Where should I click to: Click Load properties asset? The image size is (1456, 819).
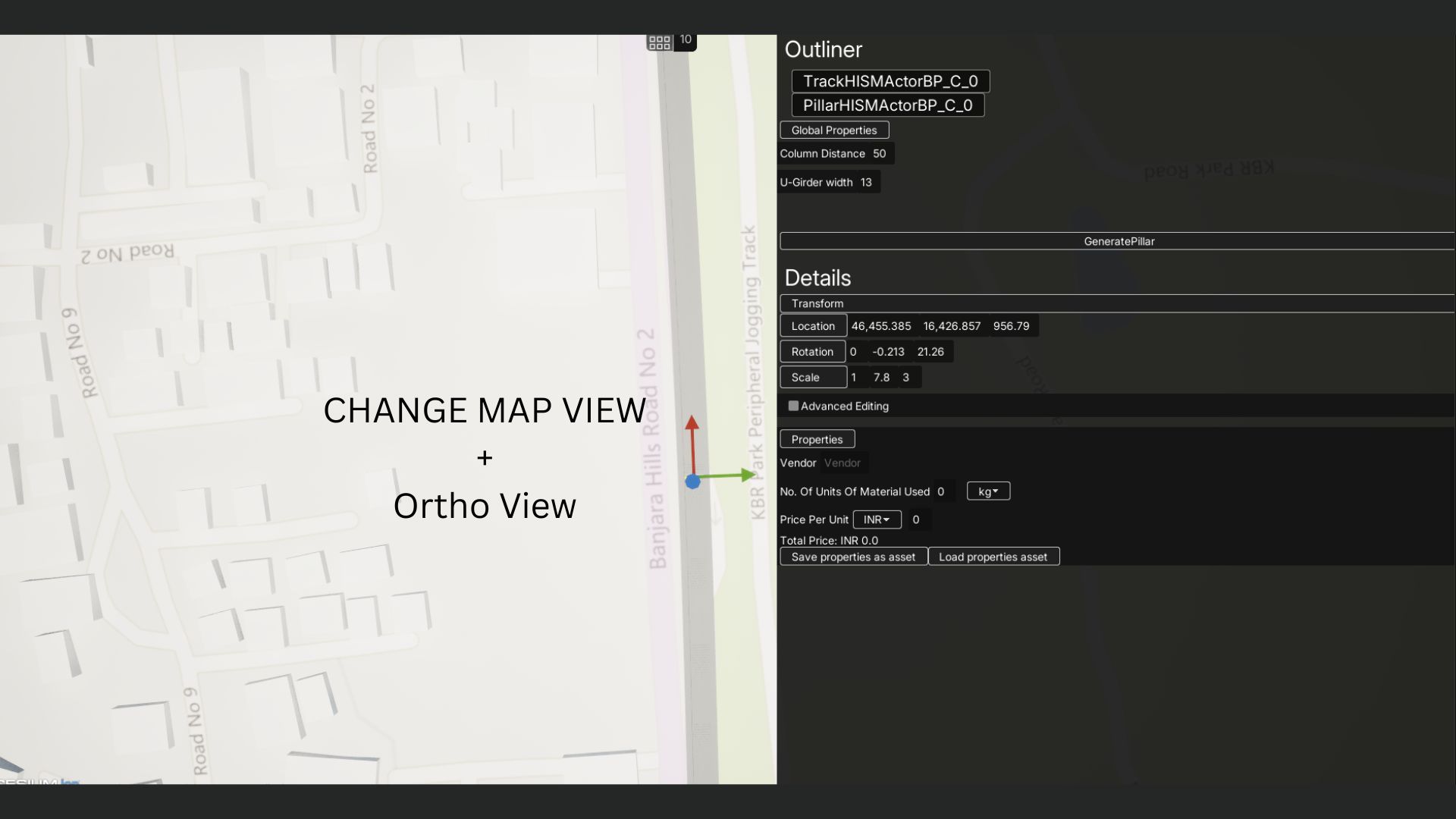coord(993,557)
